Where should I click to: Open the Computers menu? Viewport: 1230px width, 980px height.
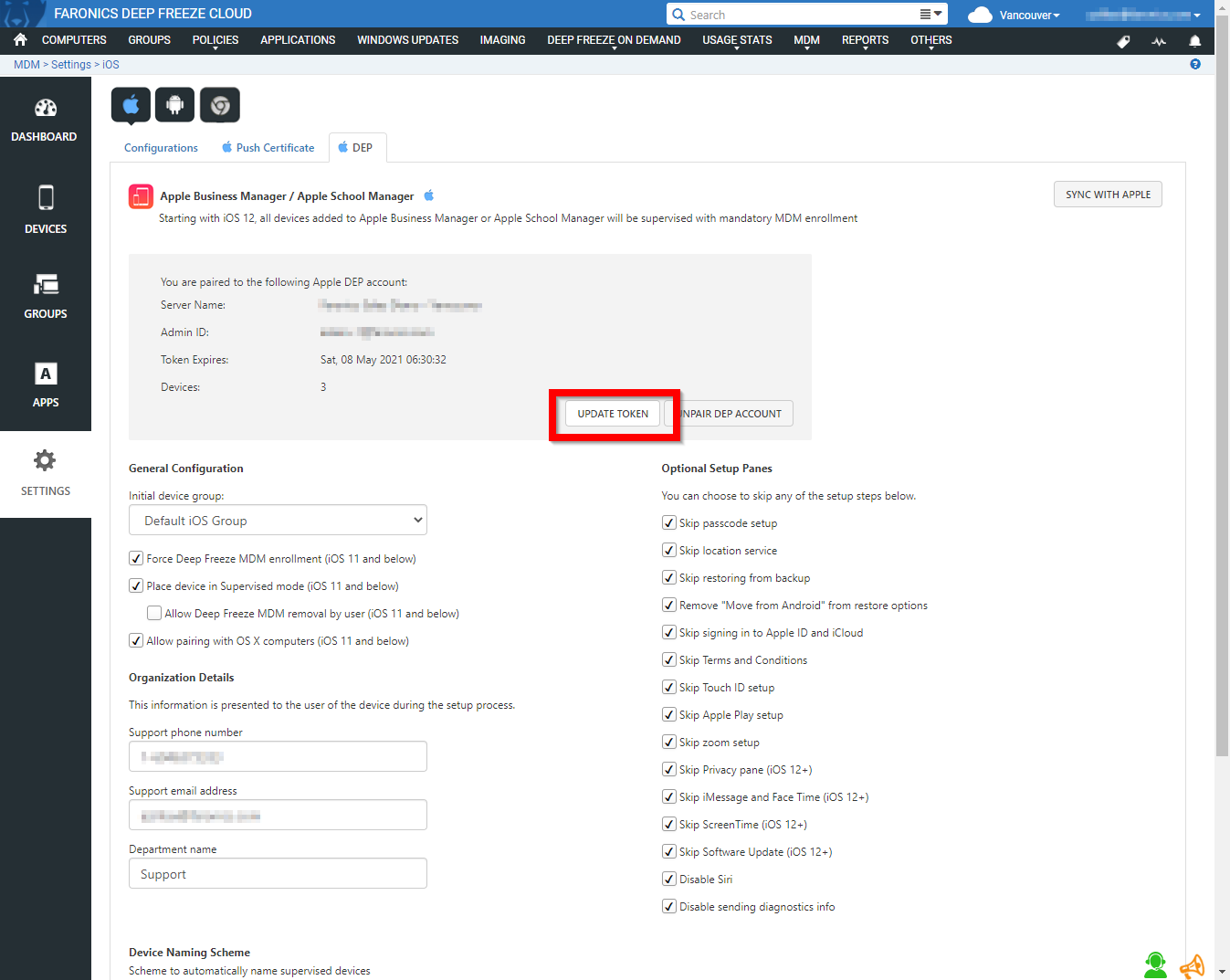(74, 40)
